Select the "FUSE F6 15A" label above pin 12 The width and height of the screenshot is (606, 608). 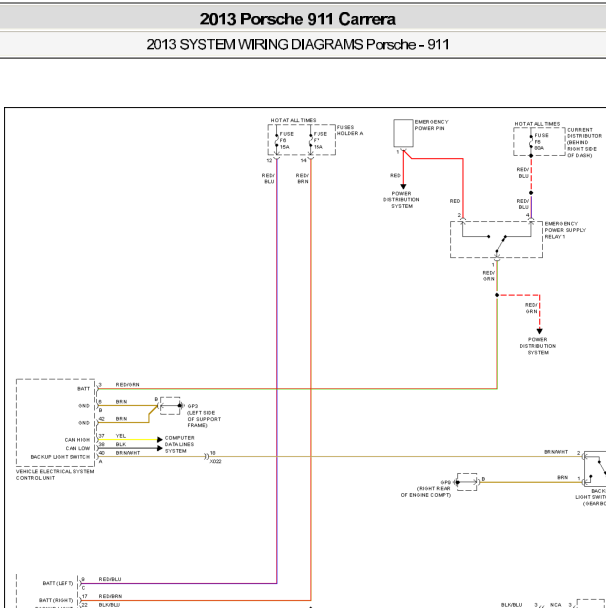pos(287,140)
